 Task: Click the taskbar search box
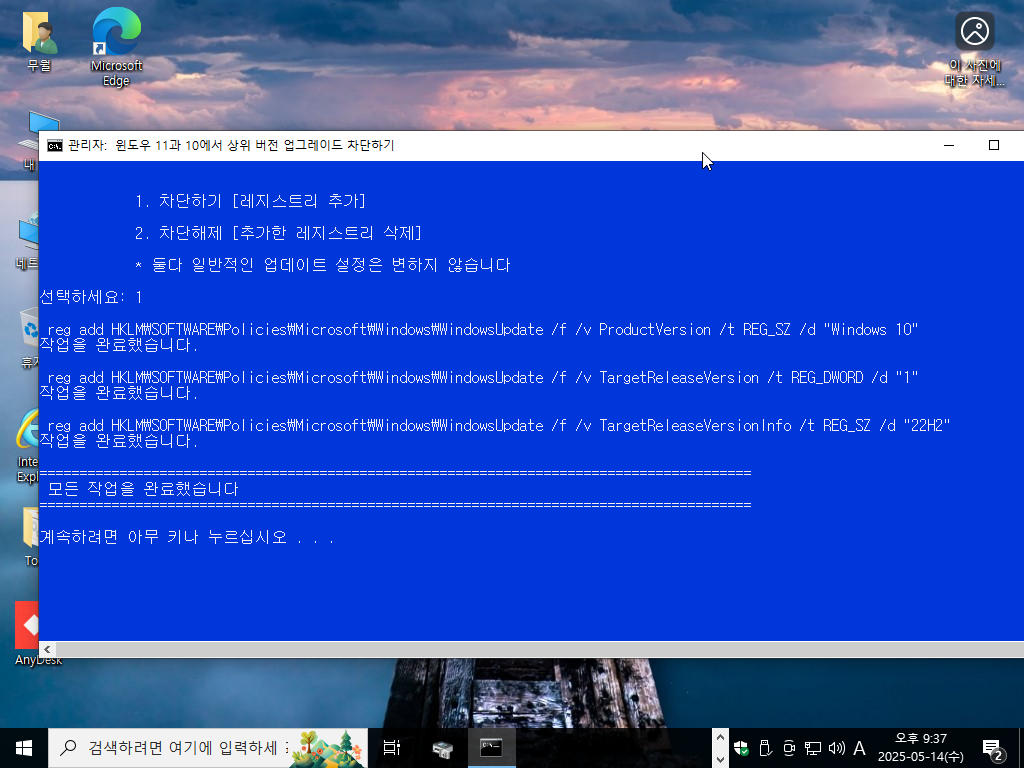click(208, 748)
